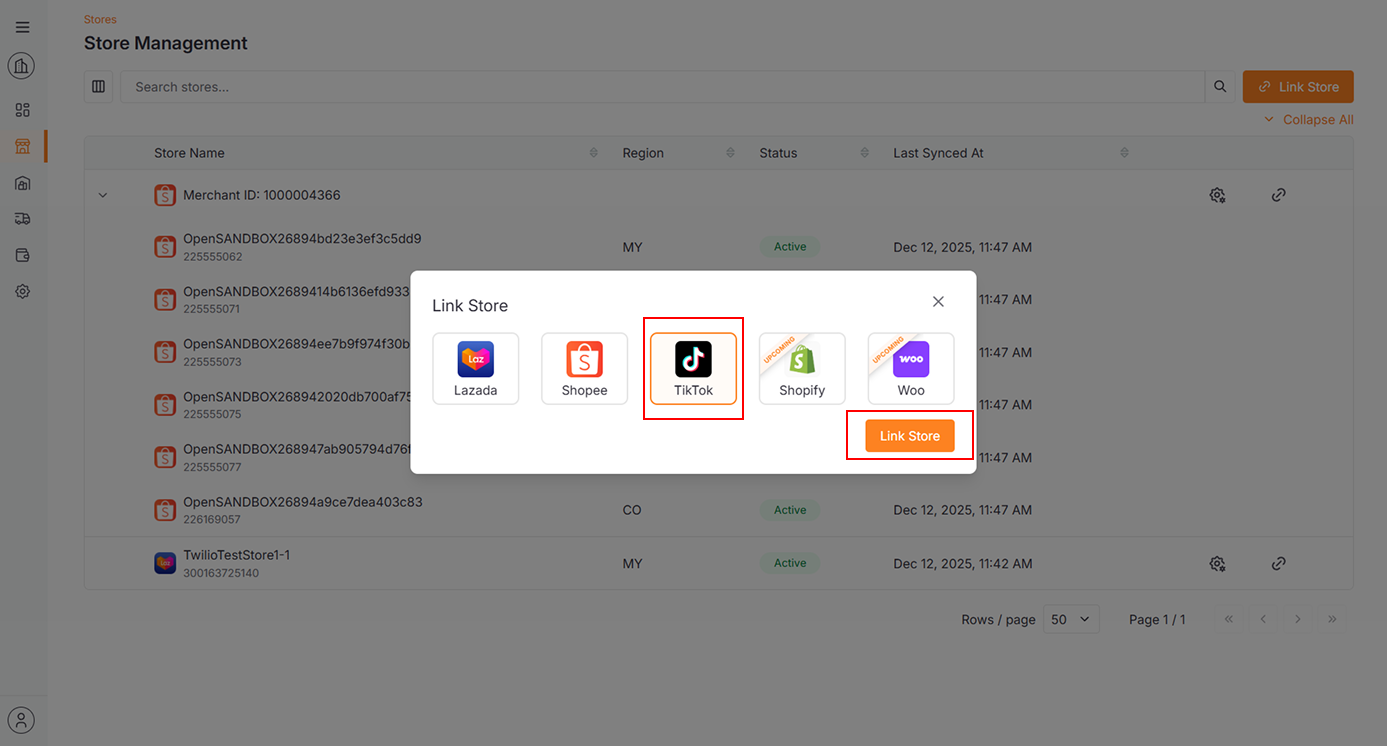Select the Shopee platform option
Screen dimensions: 1387x746
pyautogui.click(x=584, y=369)
